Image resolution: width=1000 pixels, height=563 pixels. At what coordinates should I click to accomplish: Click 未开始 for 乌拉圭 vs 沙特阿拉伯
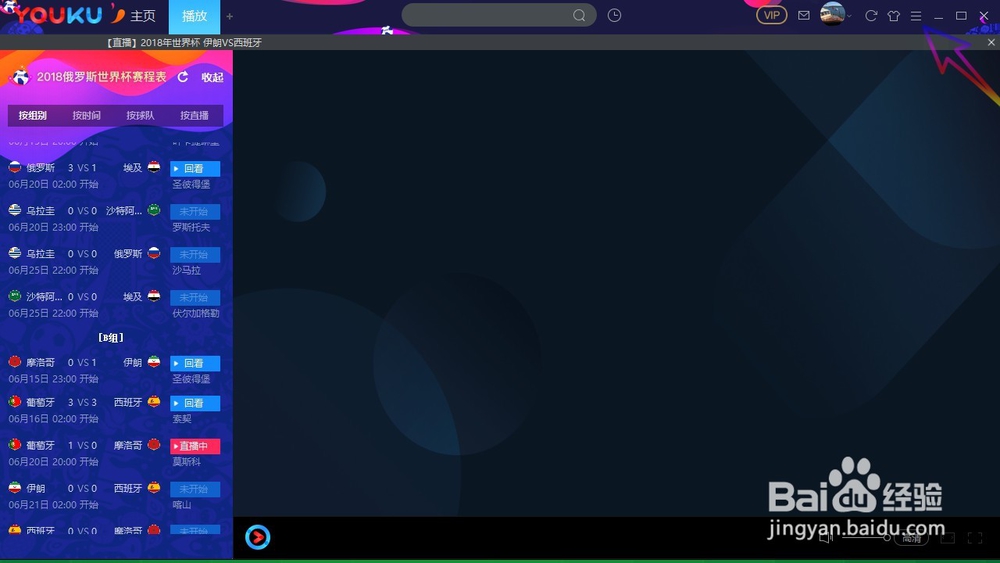tap(195, 211)
